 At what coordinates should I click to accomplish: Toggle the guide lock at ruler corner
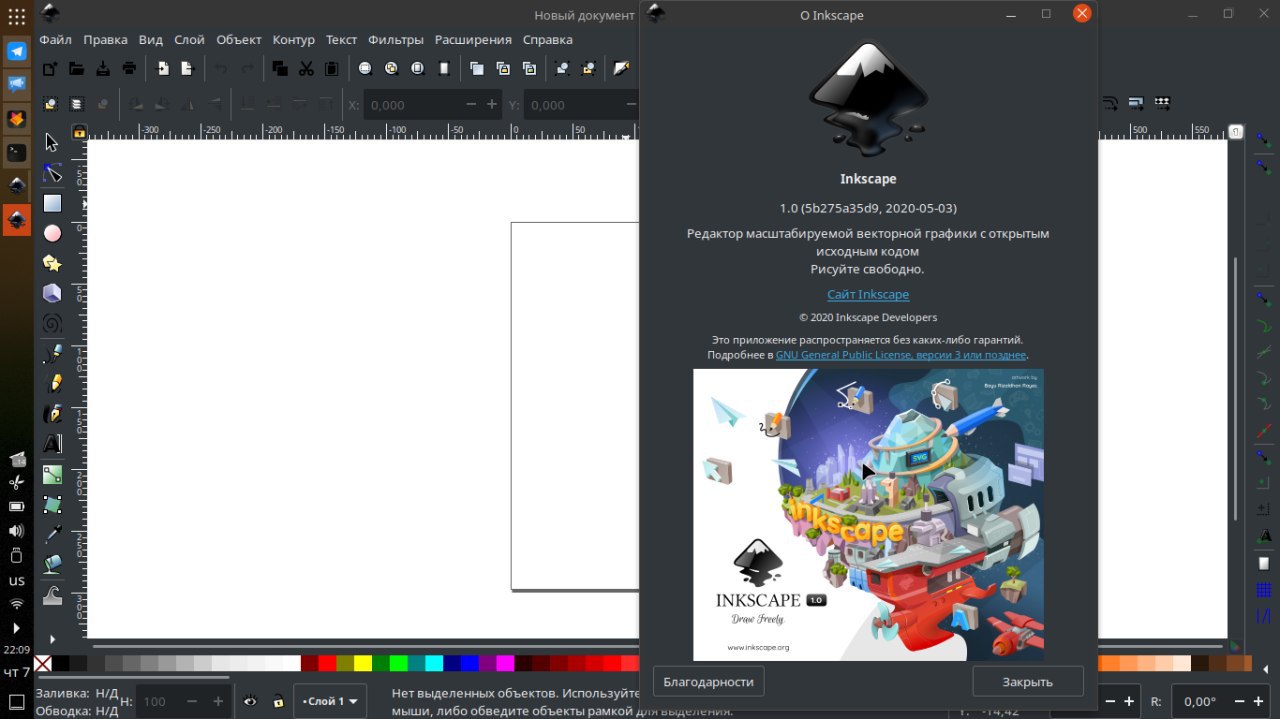pyautogui.click(x=78, y=131)
